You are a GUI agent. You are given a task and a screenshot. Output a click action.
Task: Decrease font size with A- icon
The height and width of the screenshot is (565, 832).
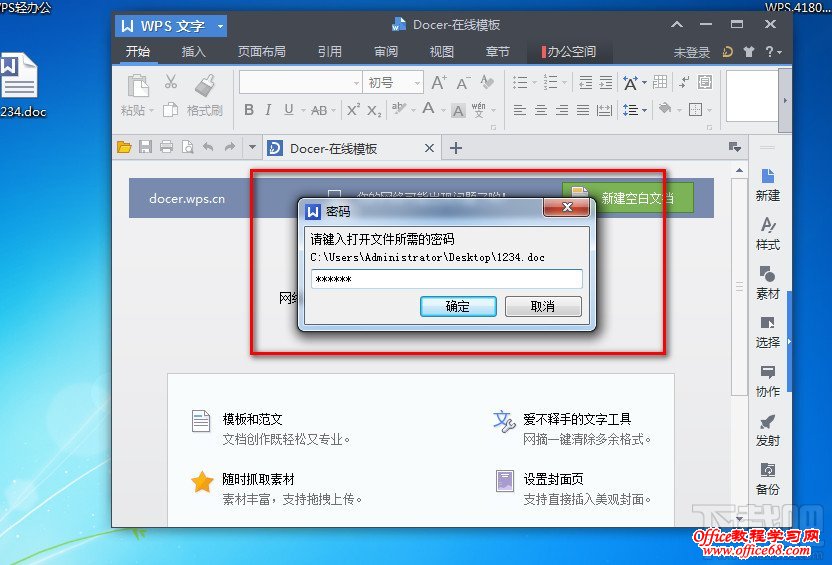[462, 83]
